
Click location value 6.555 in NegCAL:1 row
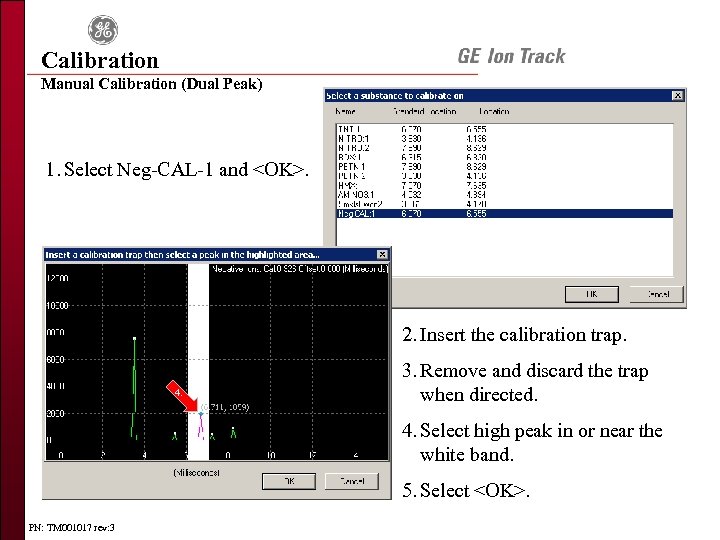[x=476, y=214]
